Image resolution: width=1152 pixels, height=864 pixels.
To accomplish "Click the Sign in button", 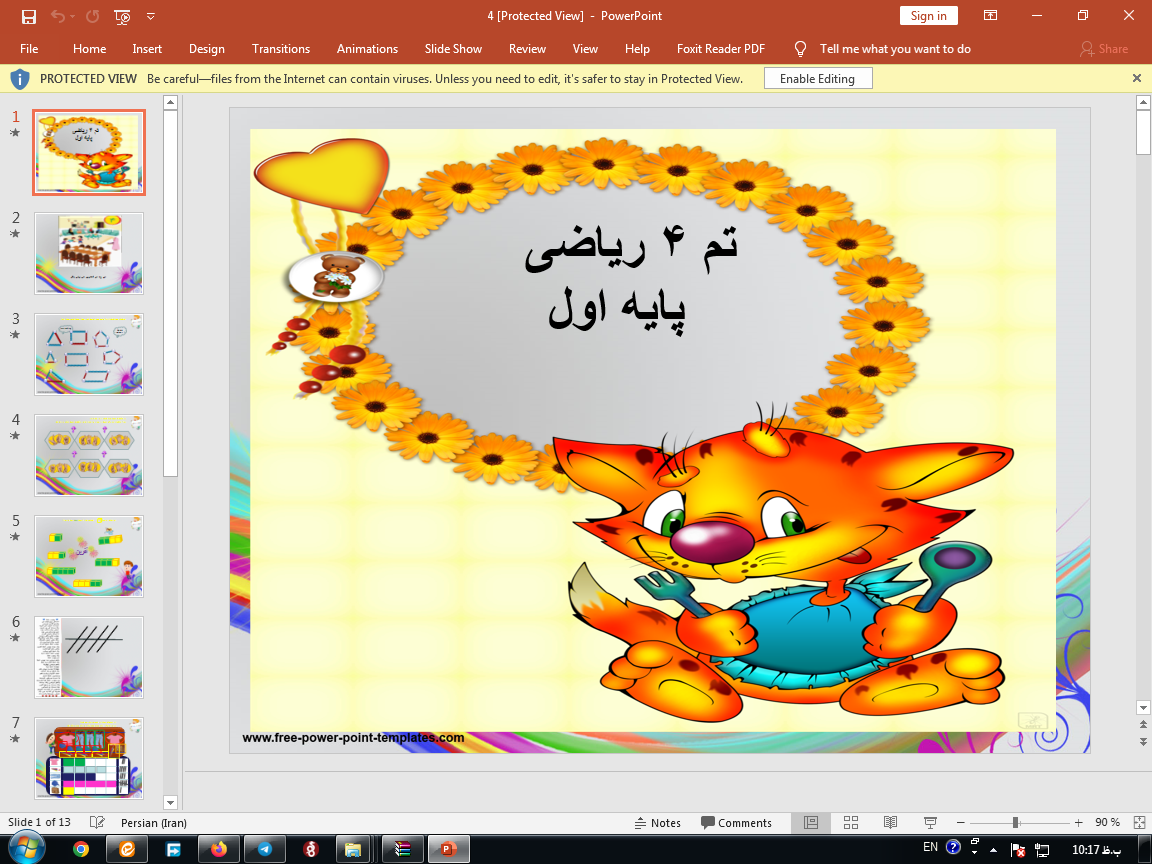I will (x=928, y=16).
